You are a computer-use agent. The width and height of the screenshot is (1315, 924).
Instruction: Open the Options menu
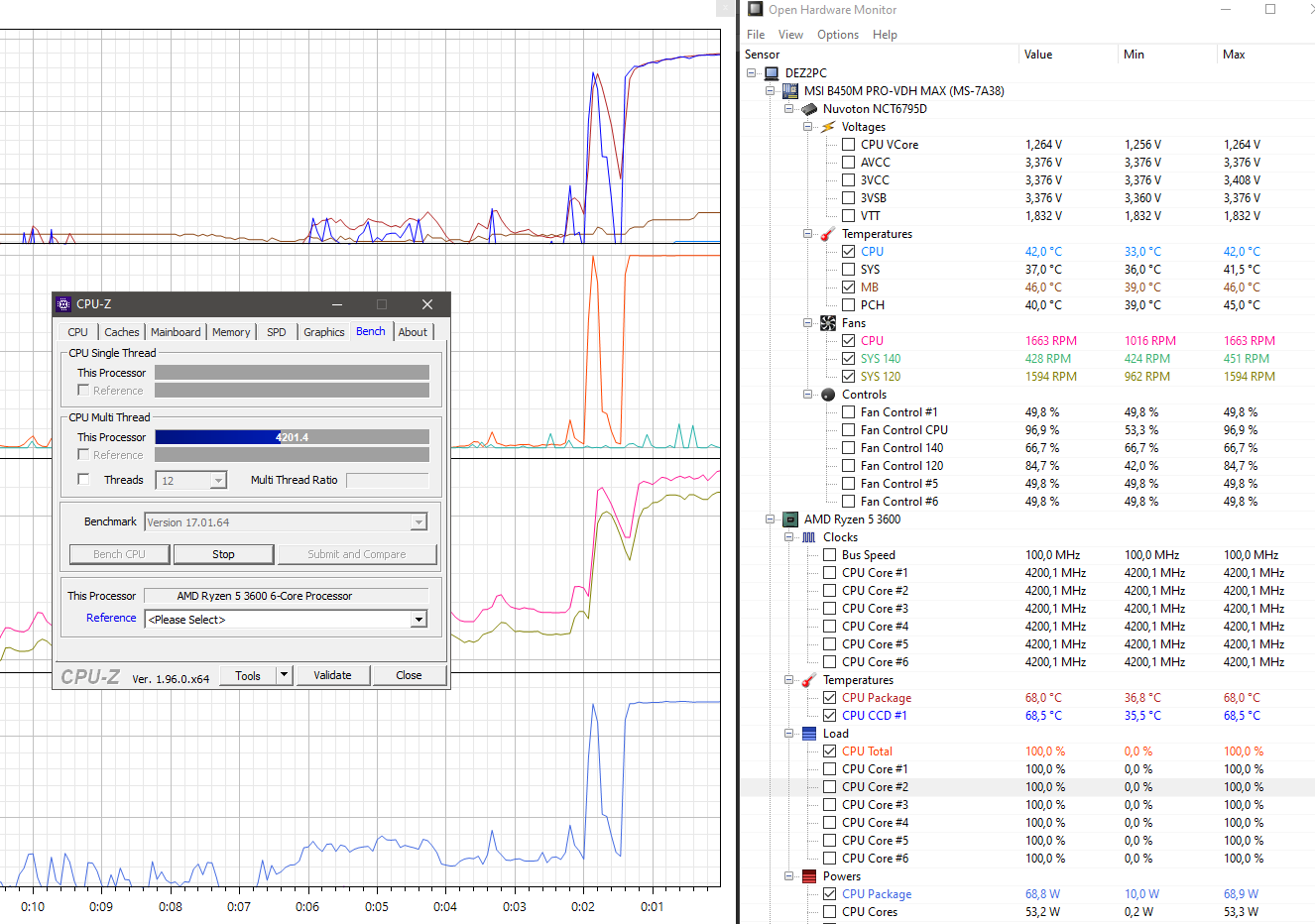coord(838,35)
